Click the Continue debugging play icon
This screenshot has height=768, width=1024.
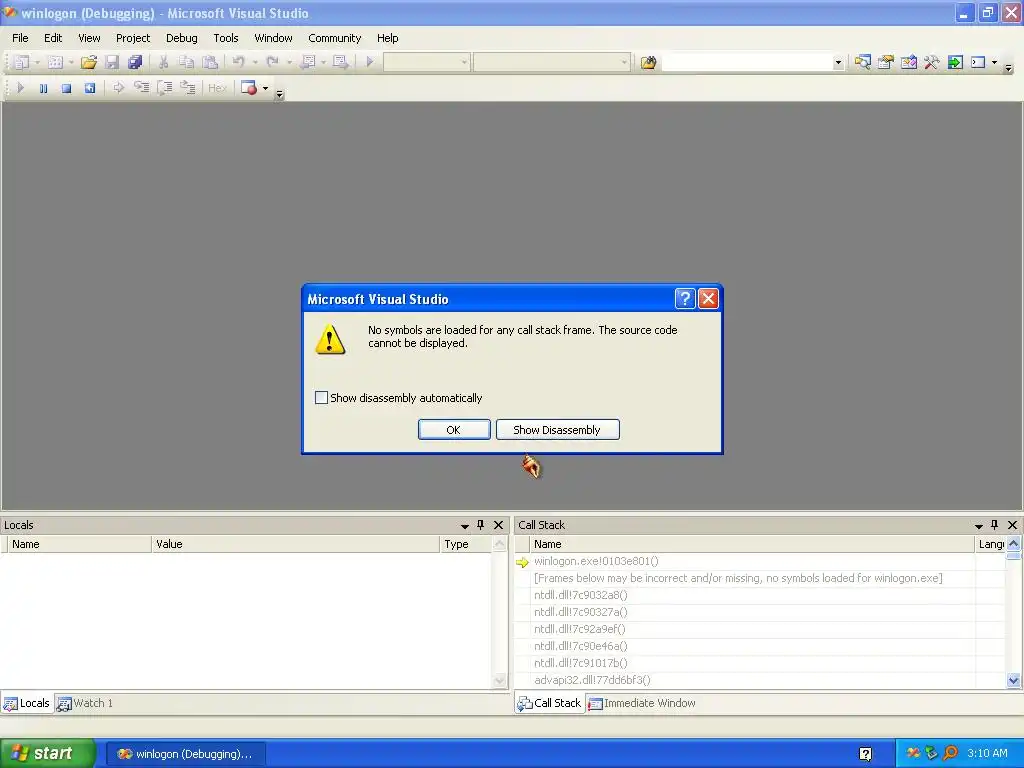(20, 88)
